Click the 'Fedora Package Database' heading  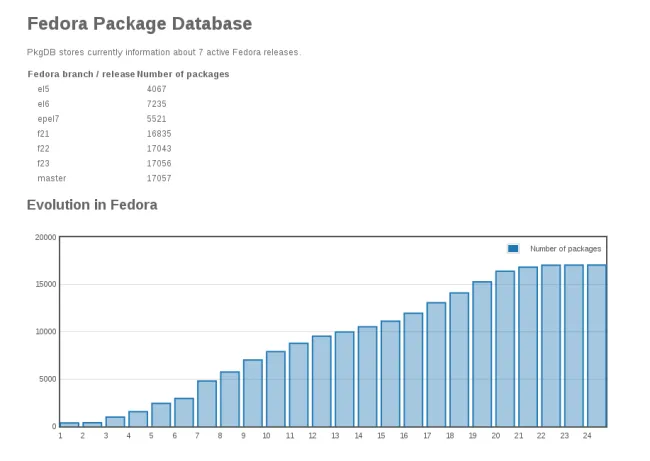click(x=139, y=24)
